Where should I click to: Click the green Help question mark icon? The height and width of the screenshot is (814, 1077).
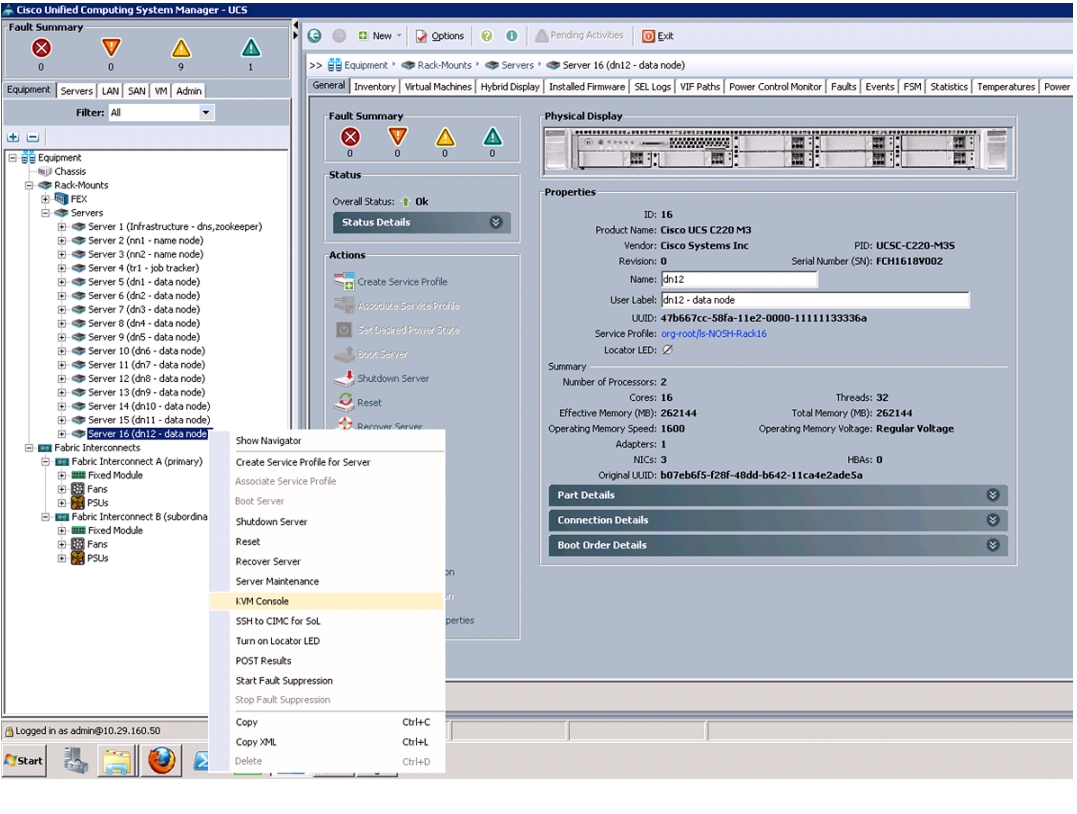tap(487, 36)
